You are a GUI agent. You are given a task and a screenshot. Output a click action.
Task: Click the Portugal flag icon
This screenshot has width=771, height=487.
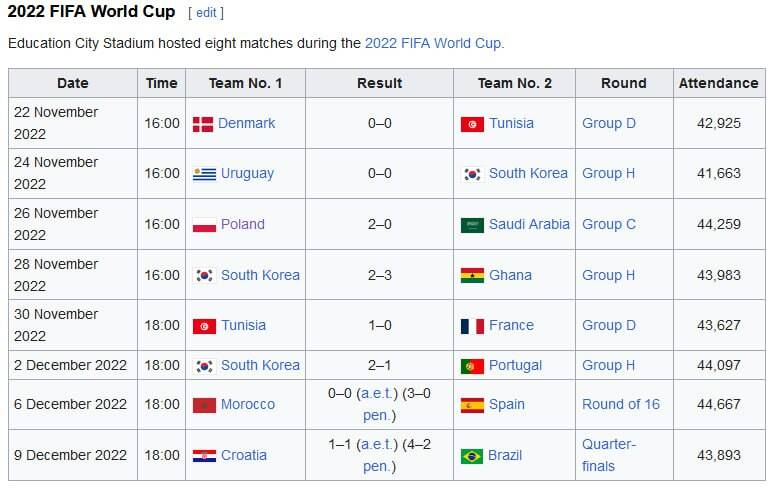pos(472,366)
